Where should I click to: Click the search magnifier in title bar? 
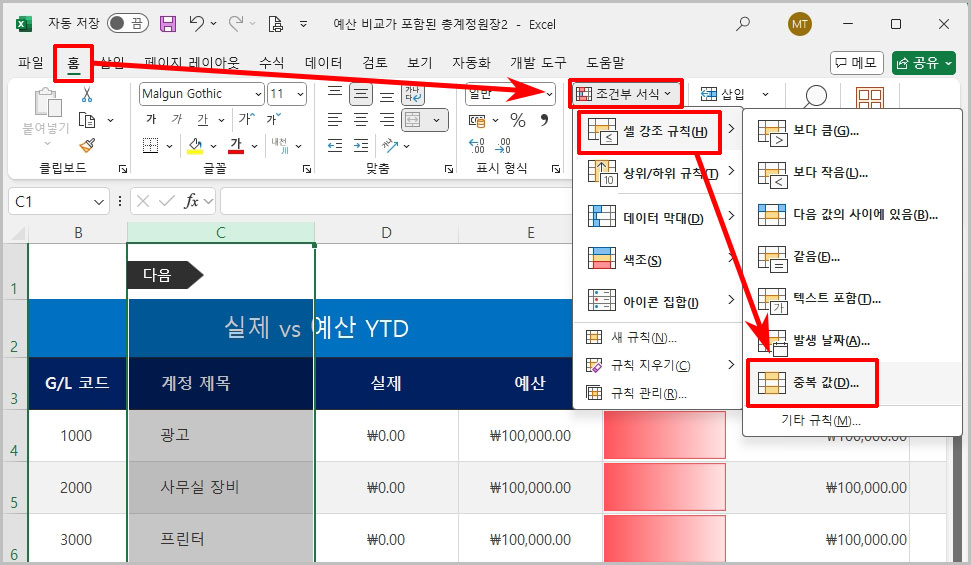click(x=742, y=24)
